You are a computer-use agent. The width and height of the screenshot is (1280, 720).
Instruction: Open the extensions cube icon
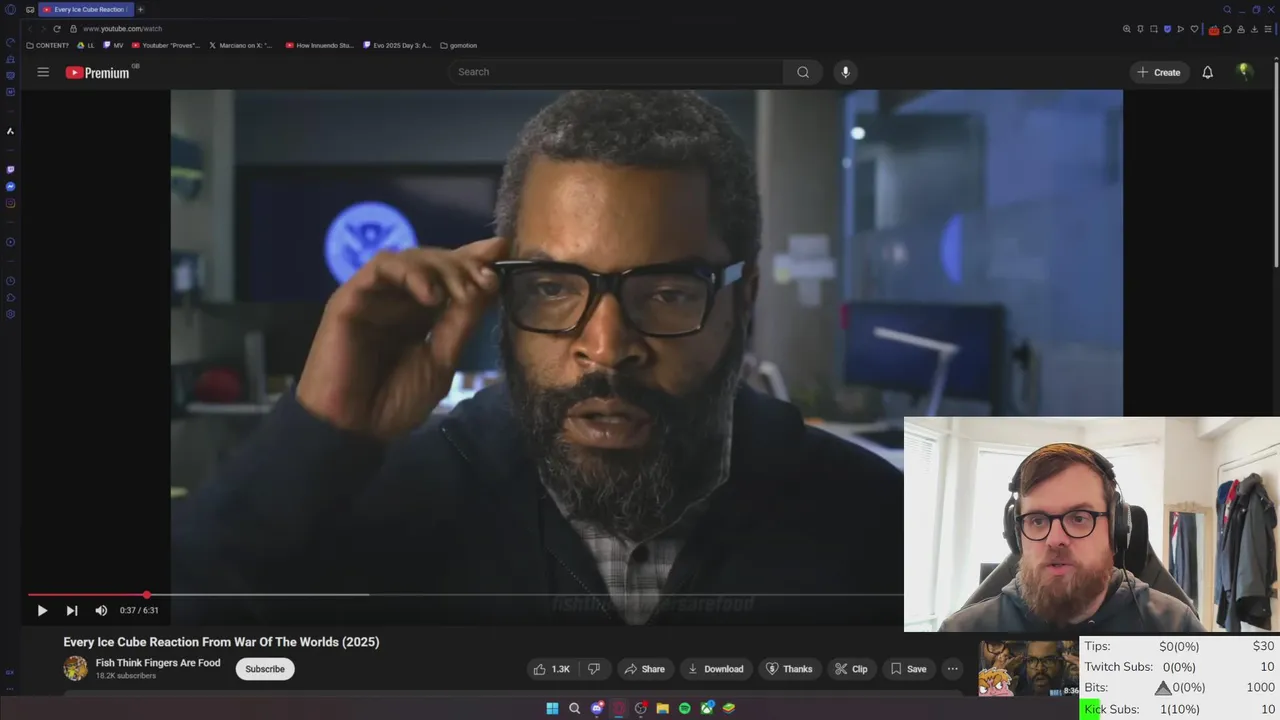click(x=1227, y=29)
